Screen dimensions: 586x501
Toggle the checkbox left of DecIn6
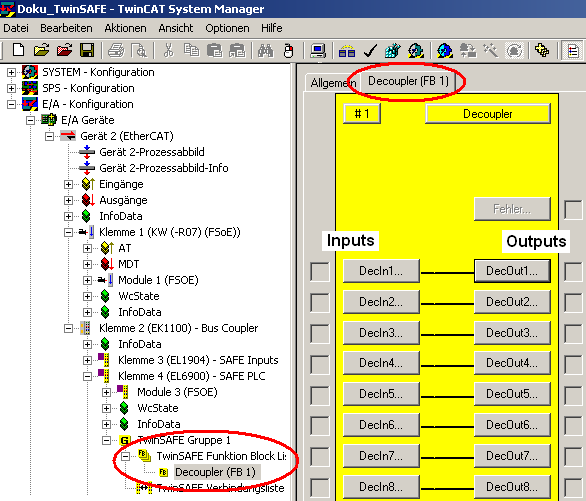coord(320,427)
